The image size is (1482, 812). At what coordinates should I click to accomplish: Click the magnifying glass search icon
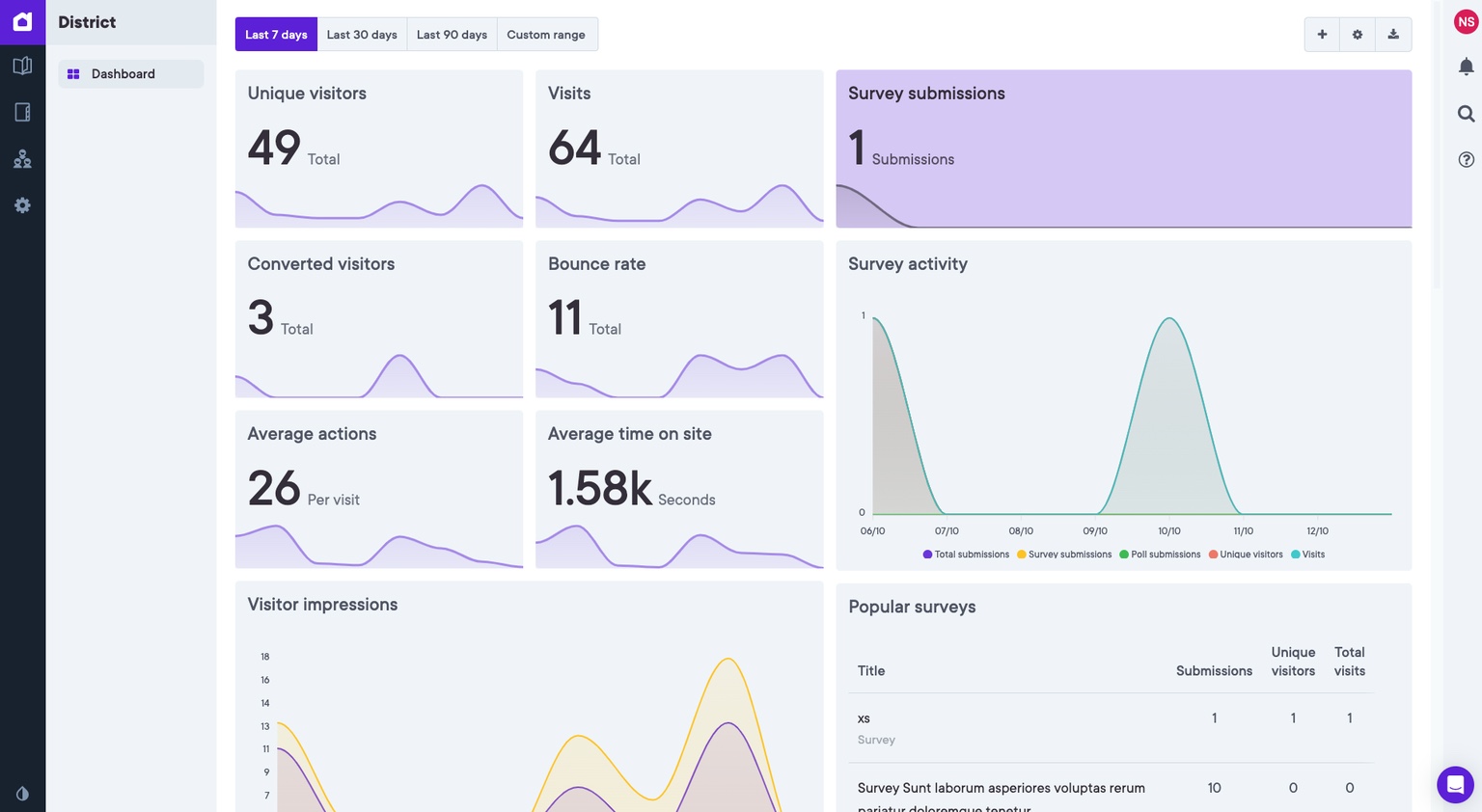click(x=1466, y=114)
